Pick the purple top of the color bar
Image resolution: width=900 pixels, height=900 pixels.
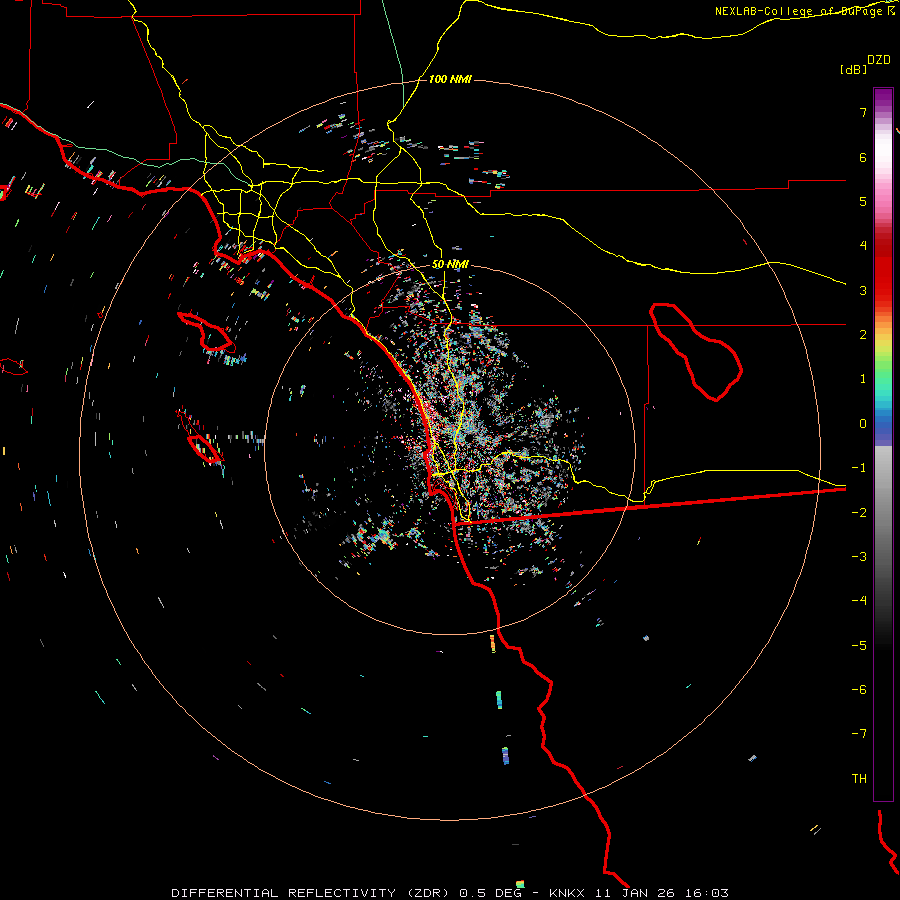click(883, 96)
